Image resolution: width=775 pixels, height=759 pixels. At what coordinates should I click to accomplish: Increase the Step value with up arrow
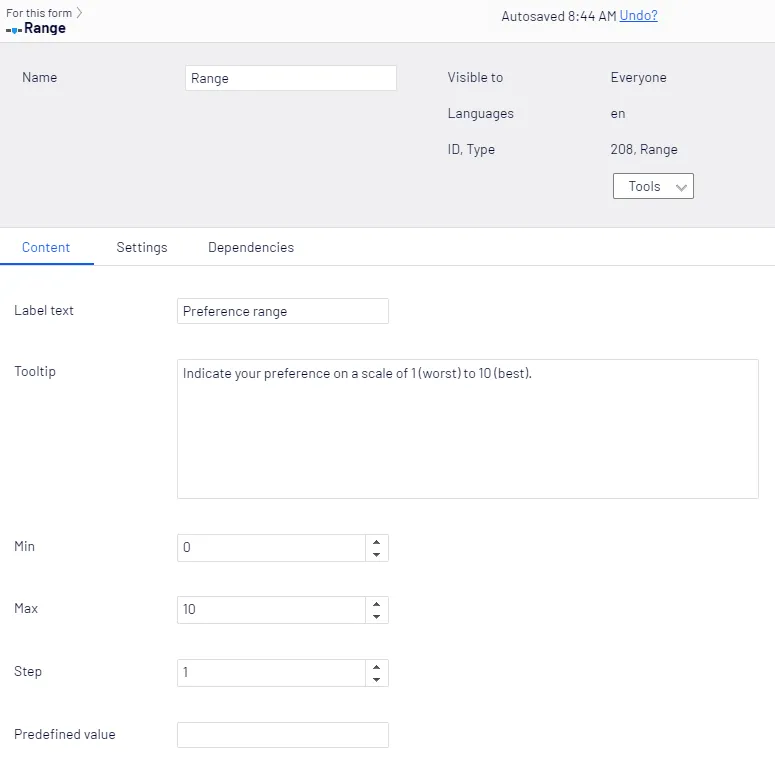click(377, 667)
